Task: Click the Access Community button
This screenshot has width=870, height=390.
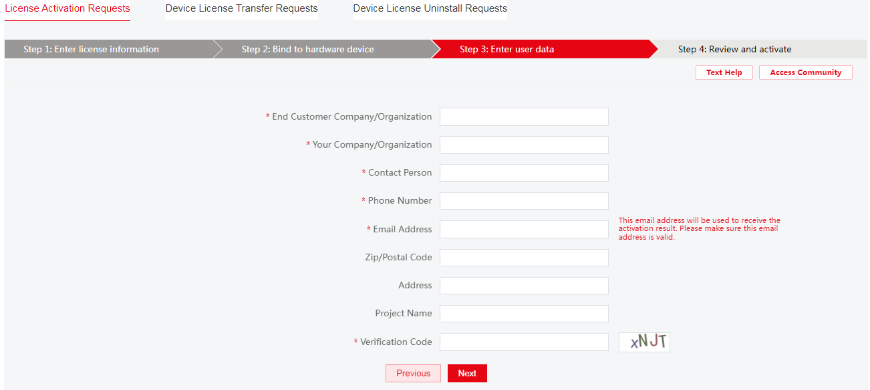Action: [x=806, y=73]
